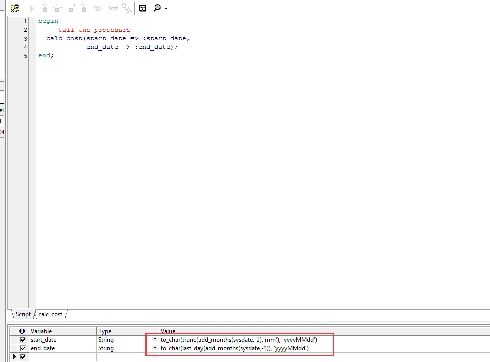The width and height of the screenshot is (490, 362).
Task: Expand value cell marker for start_date
Action: pyautogui.click(x=155, y=339)
